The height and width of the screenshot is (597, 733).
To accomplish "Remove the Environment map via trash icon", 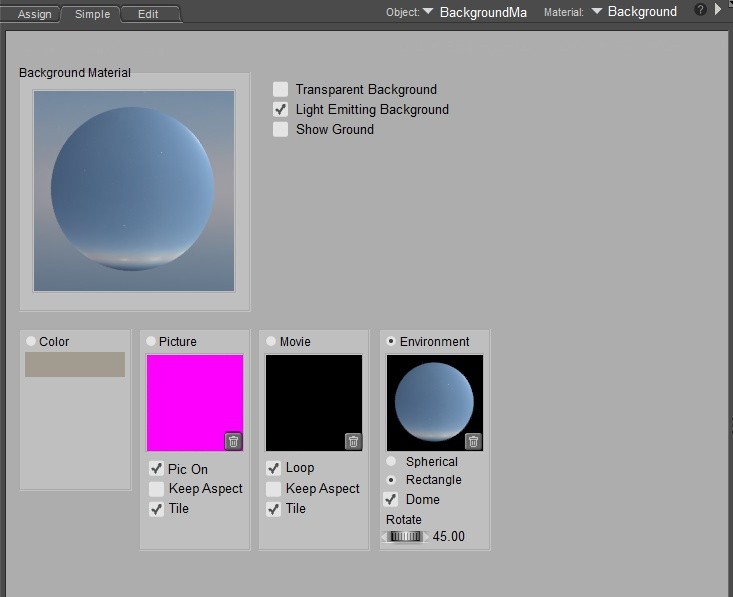I will click(x=473, y=441).
